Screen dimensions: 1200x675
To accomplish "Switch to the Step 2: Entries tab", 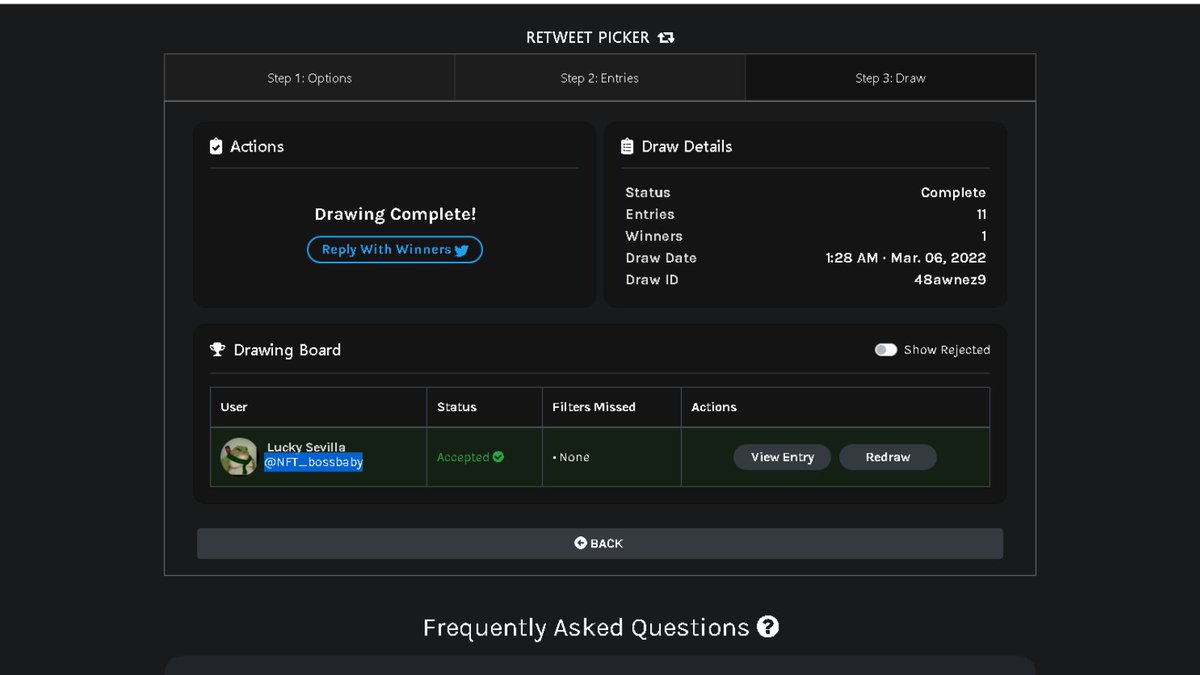I will 600,78.
